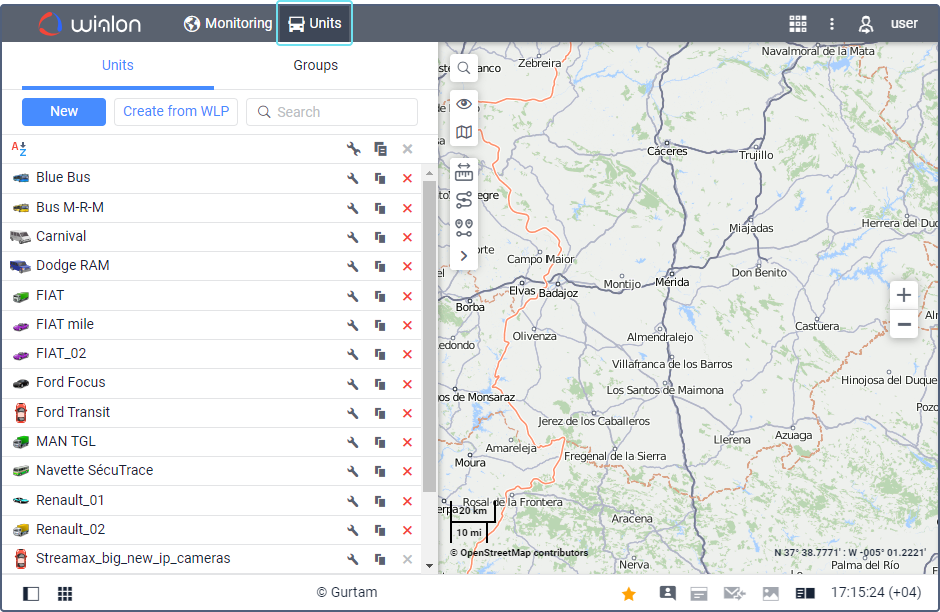Toggle the split view icon near clock

[x=805, y=593]
